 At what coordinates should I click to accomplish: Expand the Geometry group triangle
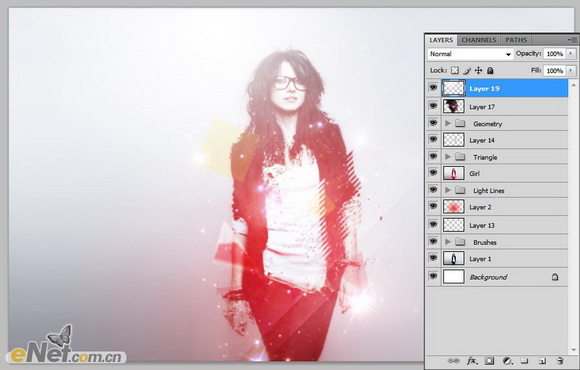tap(448, 123)
